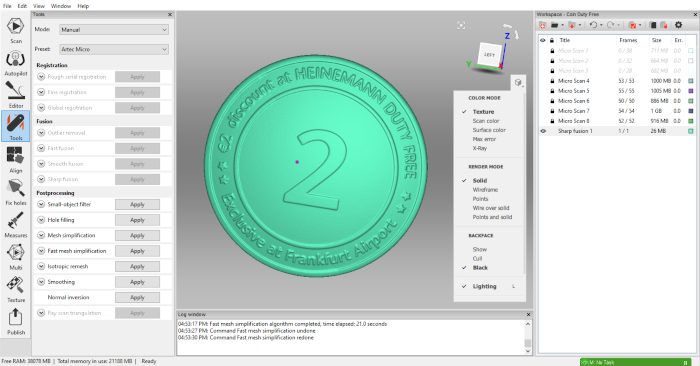Open Workspace settings gear icon
This screenshot has height=366, width=700.
coord(679,25)
